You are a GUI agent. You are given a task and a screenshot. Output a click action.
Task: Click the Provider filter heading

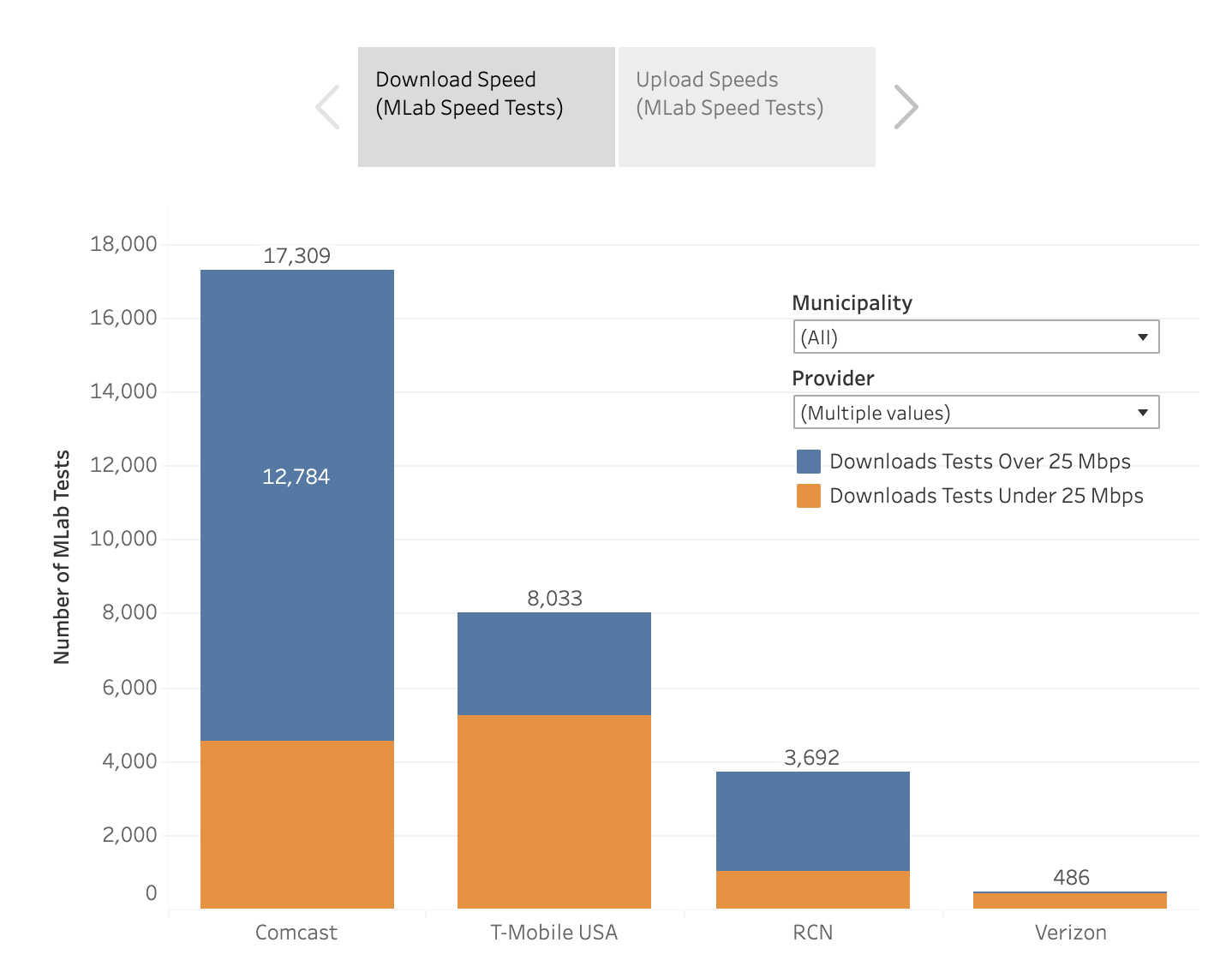pyautogui.click(x=834, y=379)
